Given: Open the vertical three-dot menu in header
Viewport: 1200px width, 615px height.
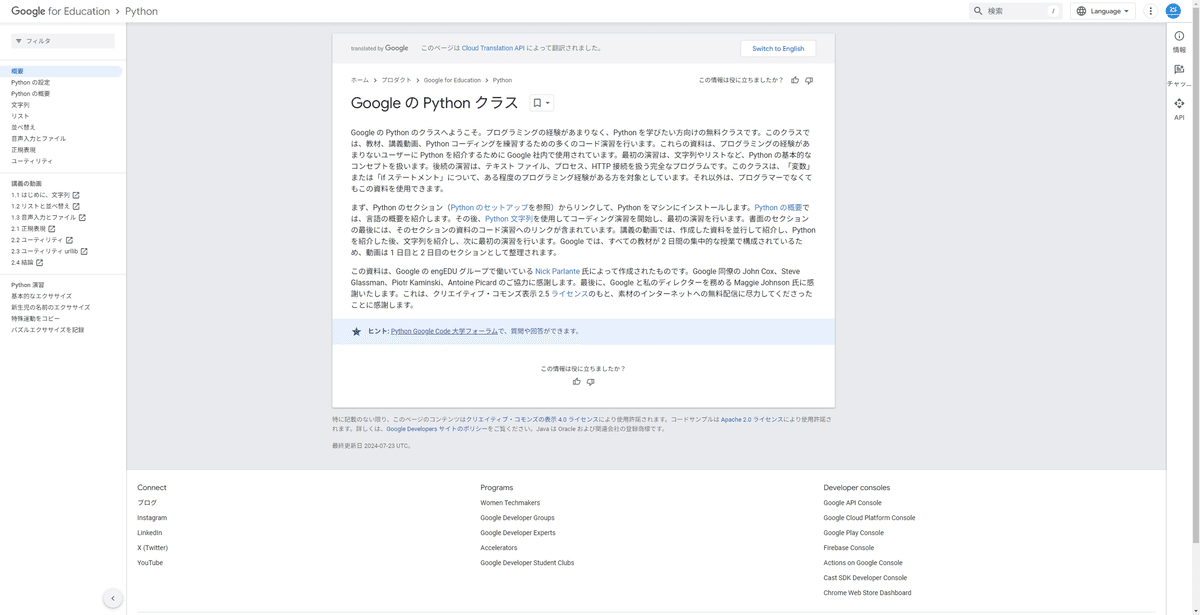Looking at the screenshot, I should click(1150, 11).
